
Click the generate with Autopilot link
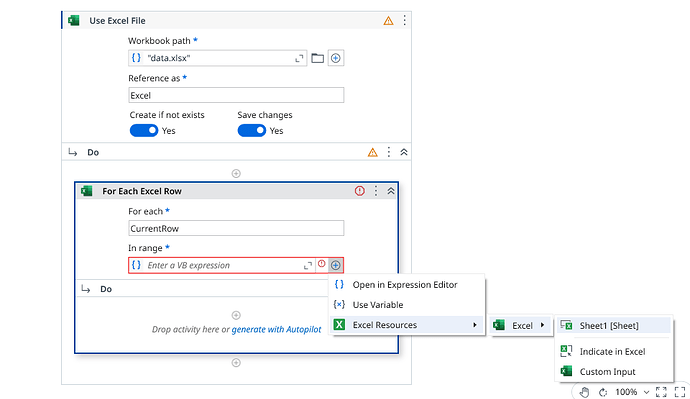click(276, 329)
